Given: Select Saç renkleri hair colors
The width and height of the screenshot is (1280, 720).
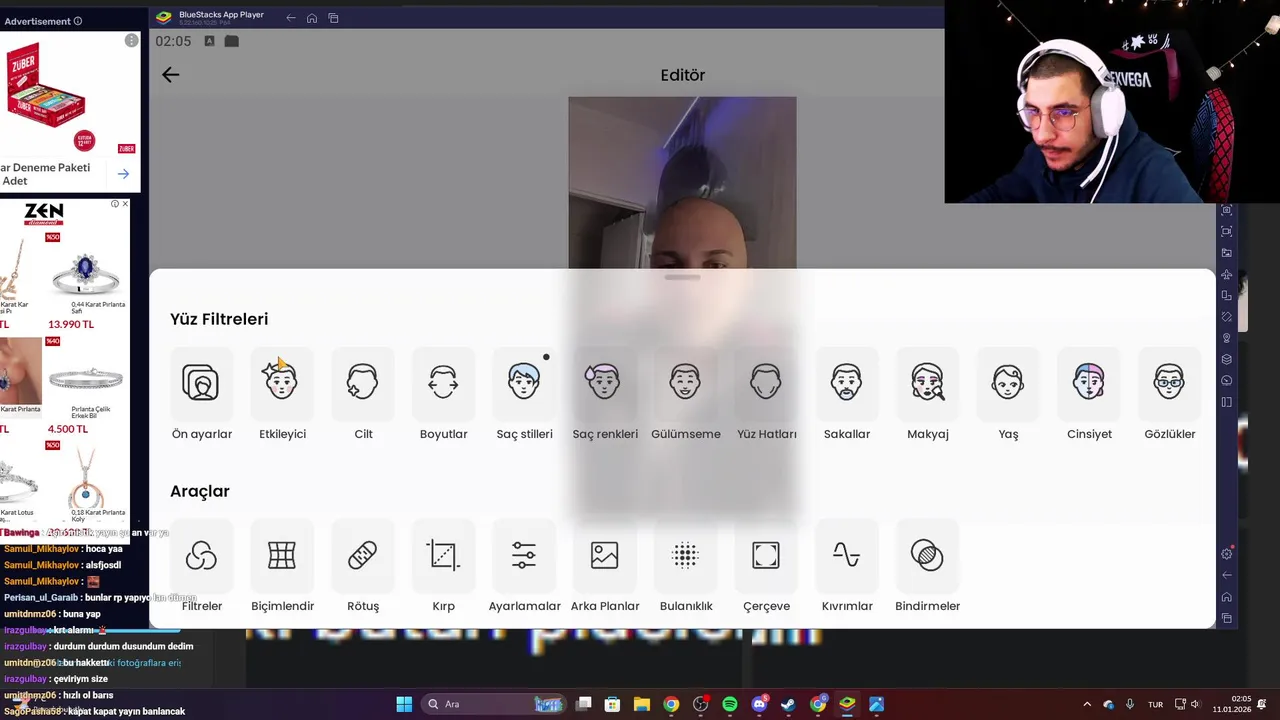Looking at the screenshot, I should click(605, 395).
